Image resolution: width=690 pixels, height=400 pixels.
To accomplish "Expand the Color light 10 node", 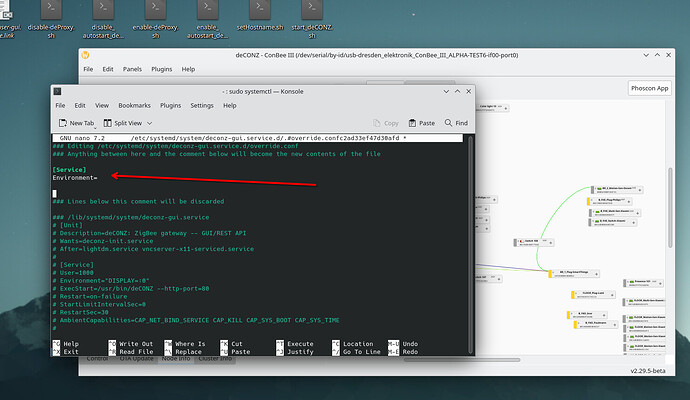I will 506,108.
